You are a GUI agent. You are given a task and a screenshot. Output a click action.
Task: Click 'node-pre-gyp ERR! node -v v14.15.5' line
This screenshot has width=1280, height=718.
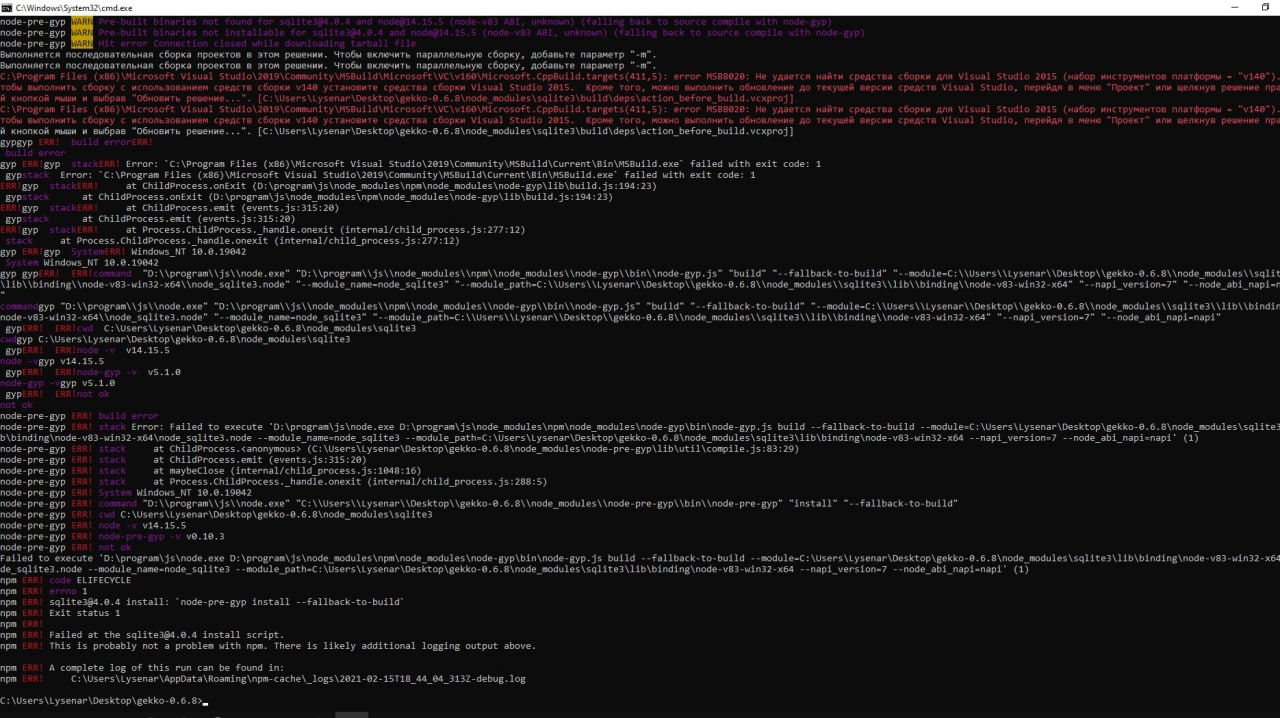(x=93, y=525)
